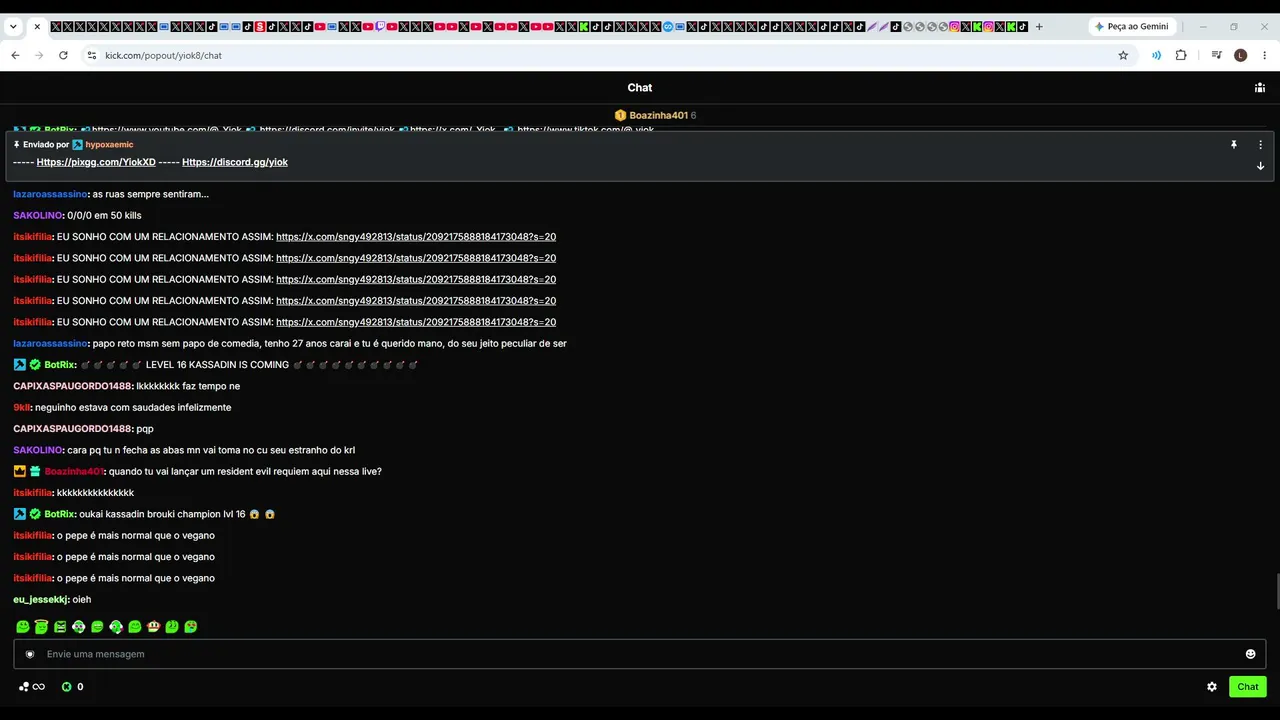Image resolution: width=1280 pixels, height=720 pixels.
Task: Click the text 'oieh'
Action: [82, 600]
